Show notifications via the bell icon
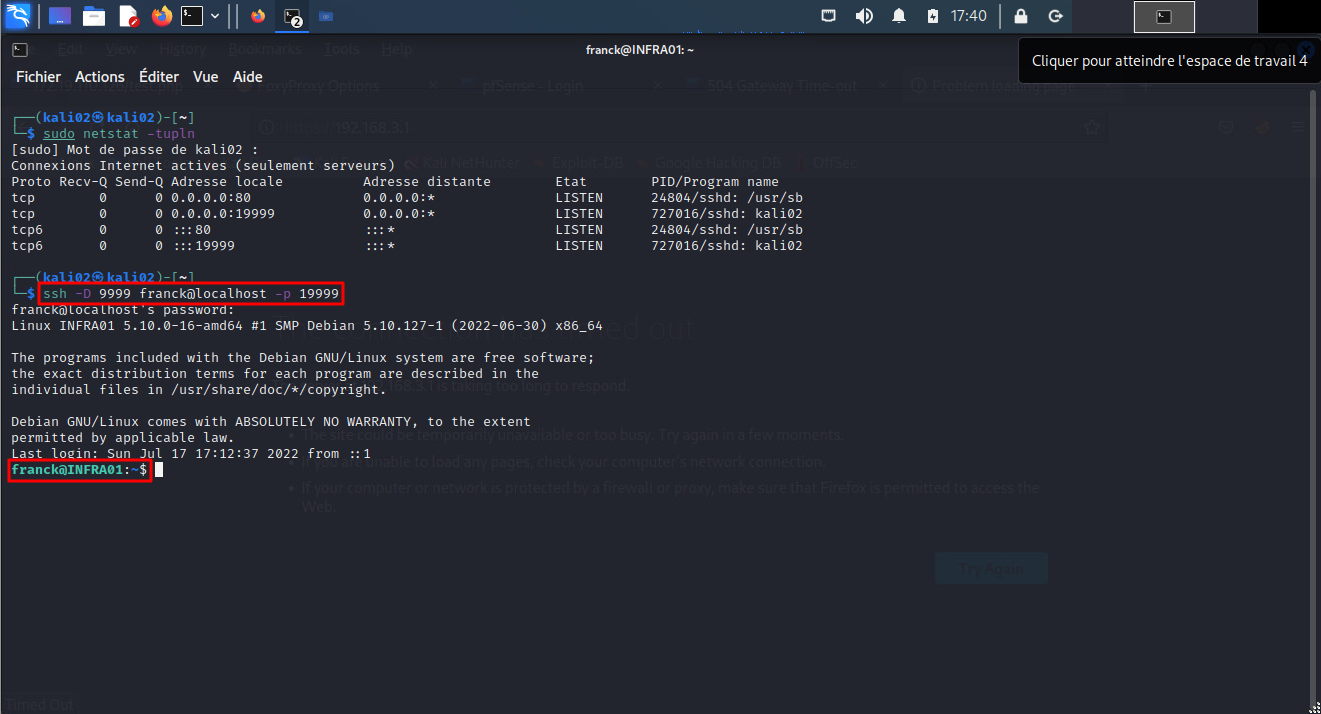Image resolution: width=1321 pixels, height=714 pixels. [899, 16]
